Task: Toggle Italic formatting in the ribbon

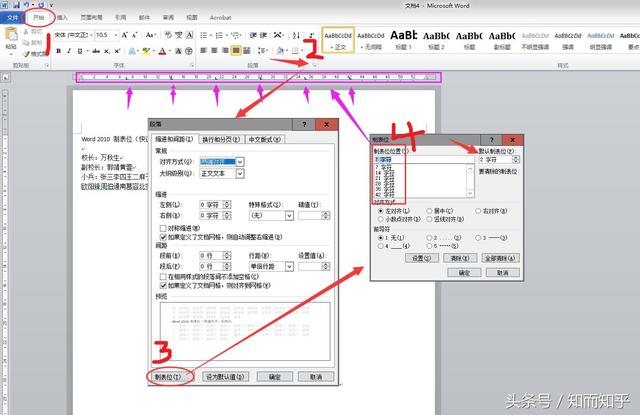Action: [x=69, y=51]
